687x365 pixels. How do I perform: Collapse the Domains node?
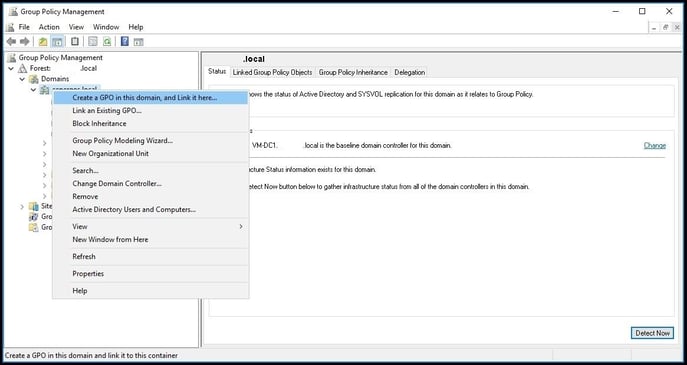[x=22, y=79]
